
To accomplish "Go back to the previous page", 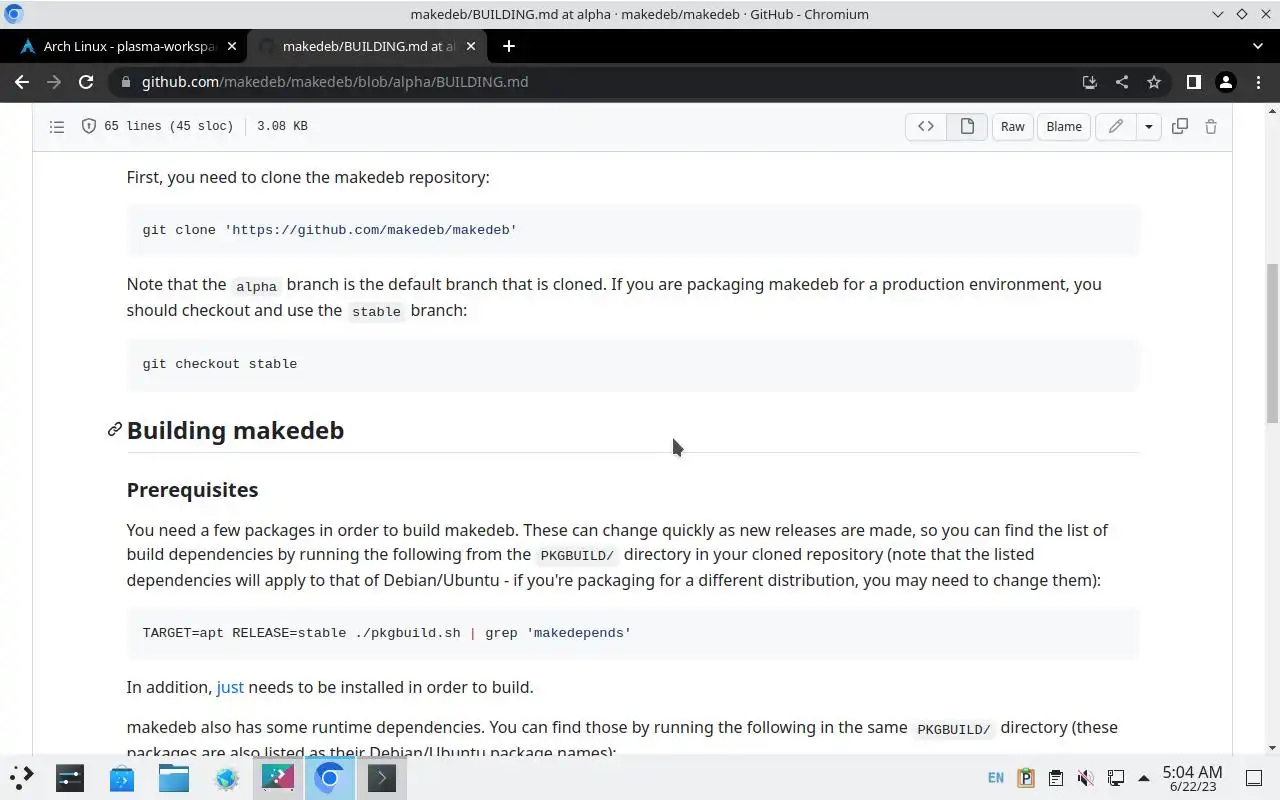I will (22, 82).
